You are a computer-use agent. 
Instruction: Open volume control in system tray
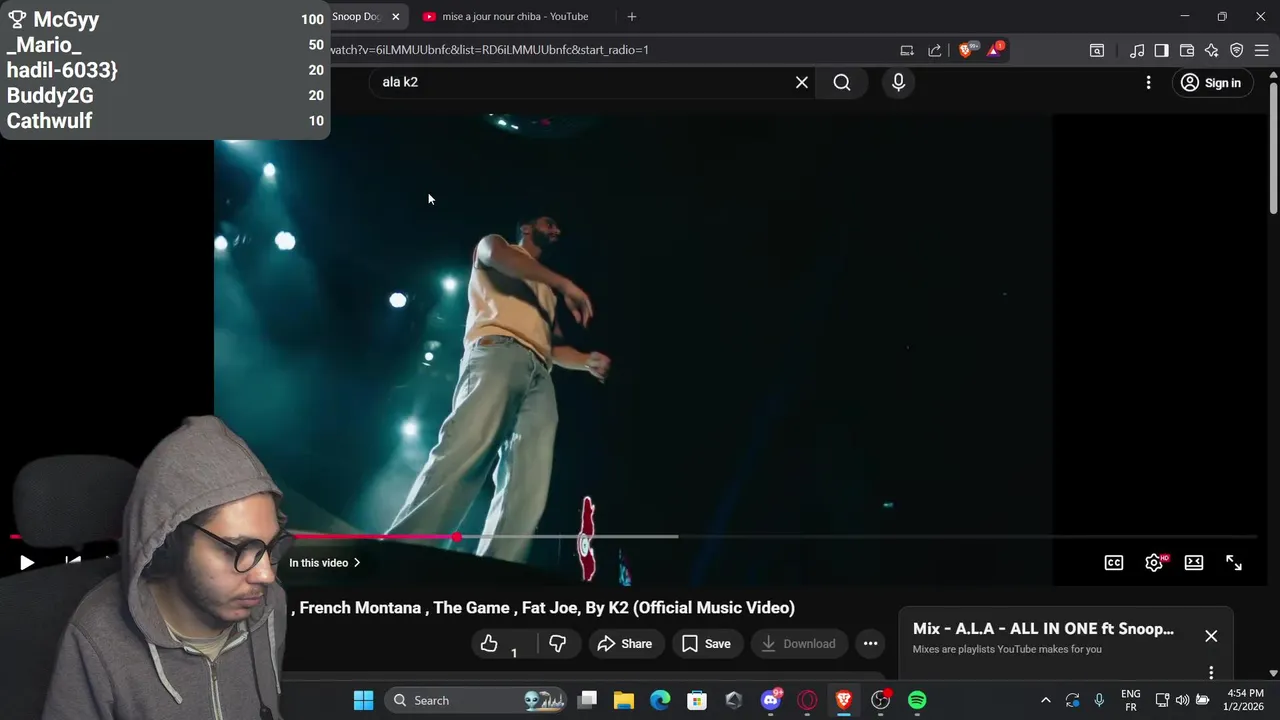click(1182, 700)
